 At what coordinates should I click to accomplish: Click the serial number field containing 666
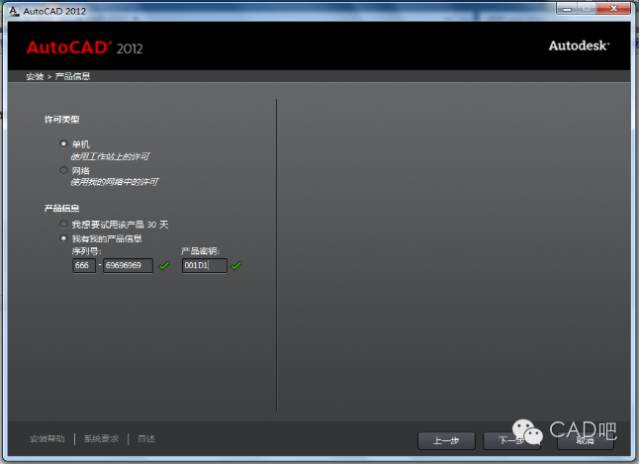(84, 265)
